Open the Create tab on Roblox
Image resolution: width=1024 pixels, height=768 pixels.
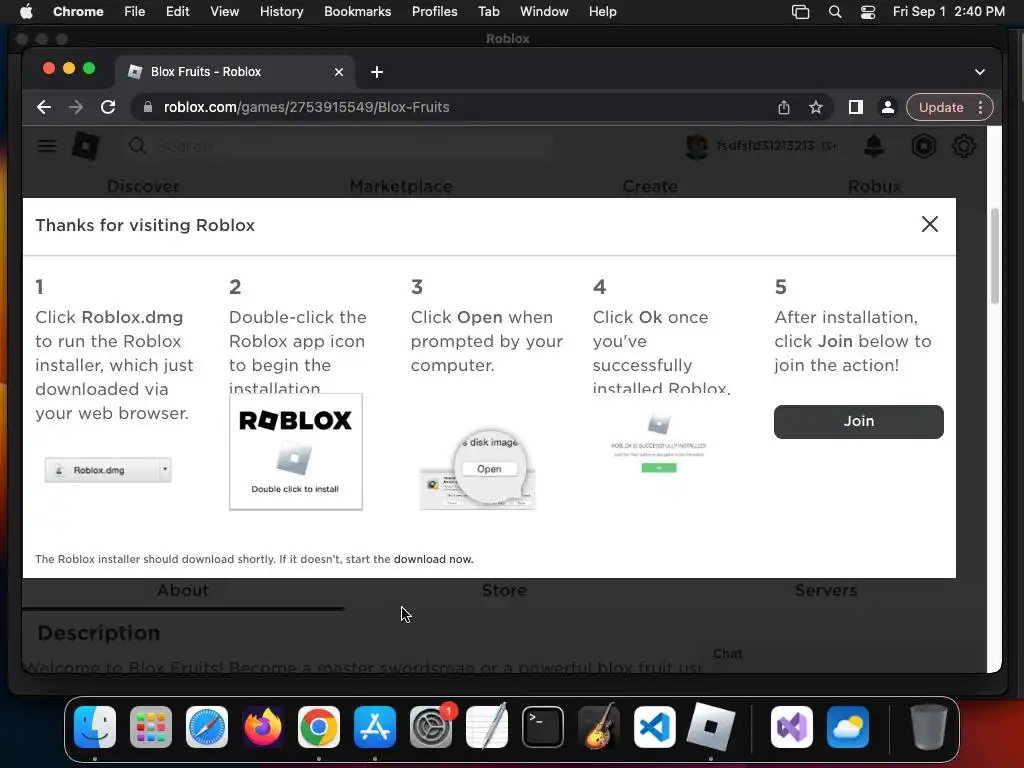[650, 186]
